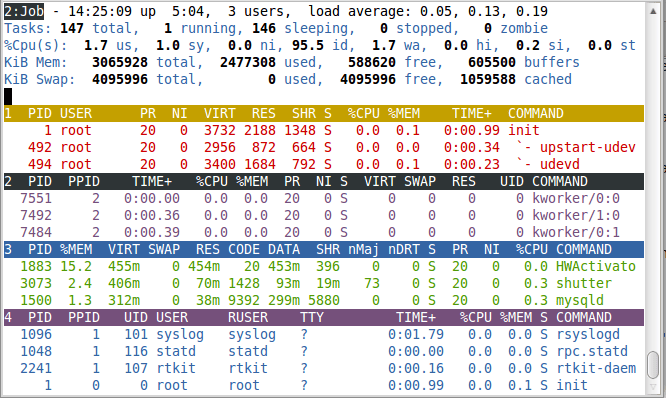Click the shutter process entry
The height and width of the screenshot is (398, 666).
(324, 283)
